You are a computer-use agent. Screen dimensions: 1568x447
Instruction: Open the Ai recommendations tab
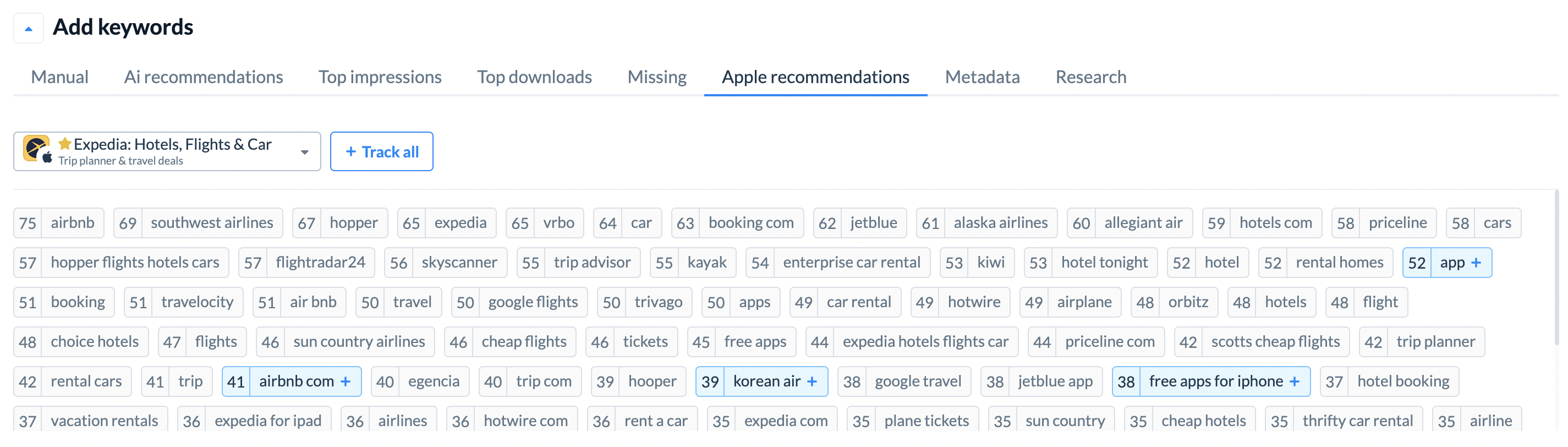[x=204, y=77]
